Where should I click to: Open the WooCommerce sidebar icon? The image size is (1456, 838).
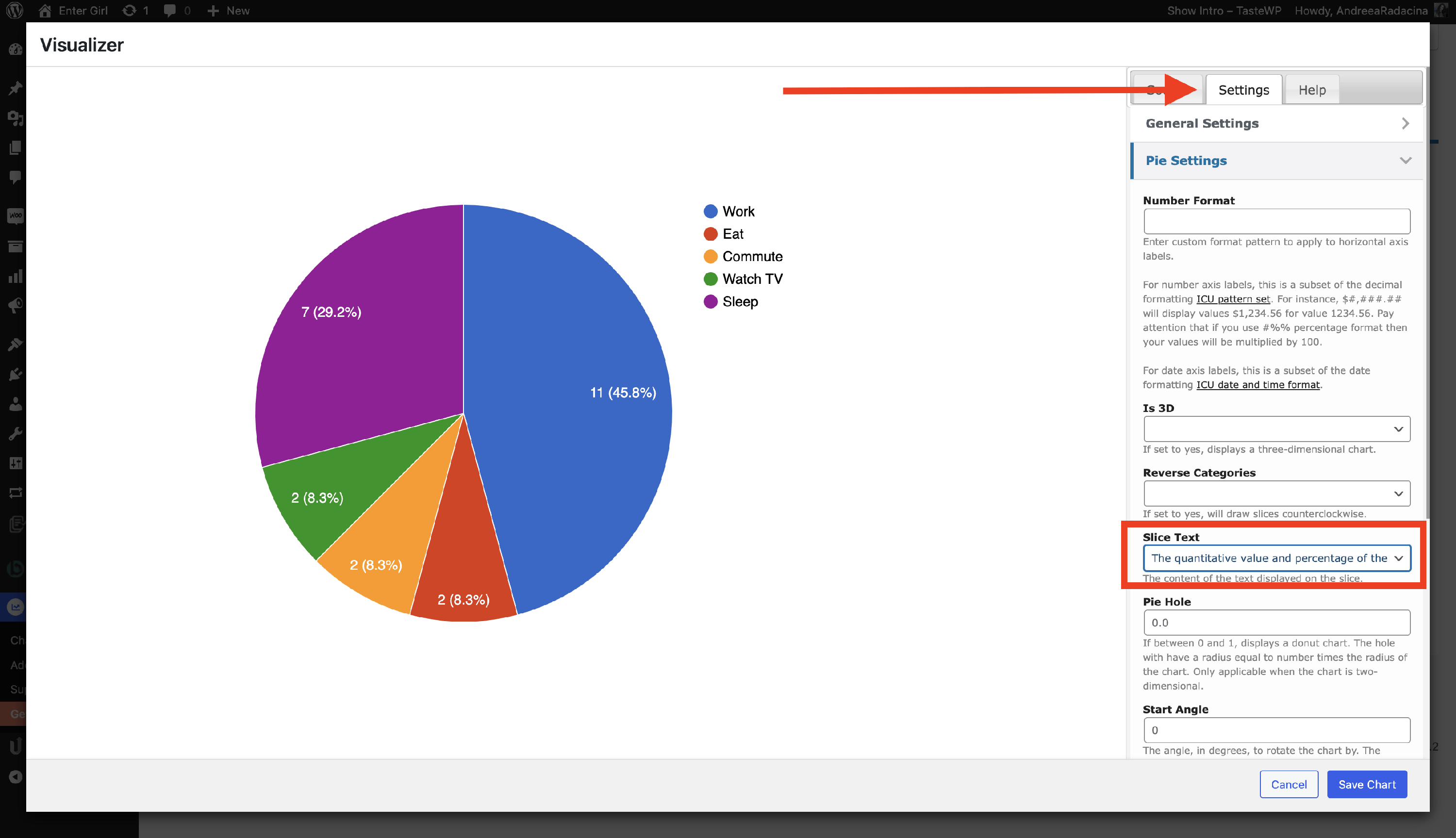16,216
